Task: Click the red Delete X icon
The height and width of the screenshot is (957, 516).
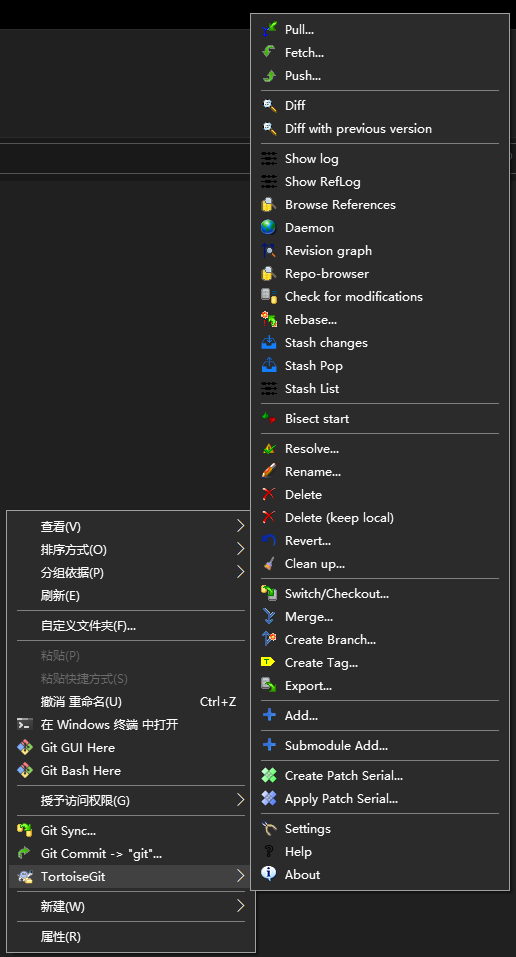Action: pyautogui.click(x=269, y=494)
